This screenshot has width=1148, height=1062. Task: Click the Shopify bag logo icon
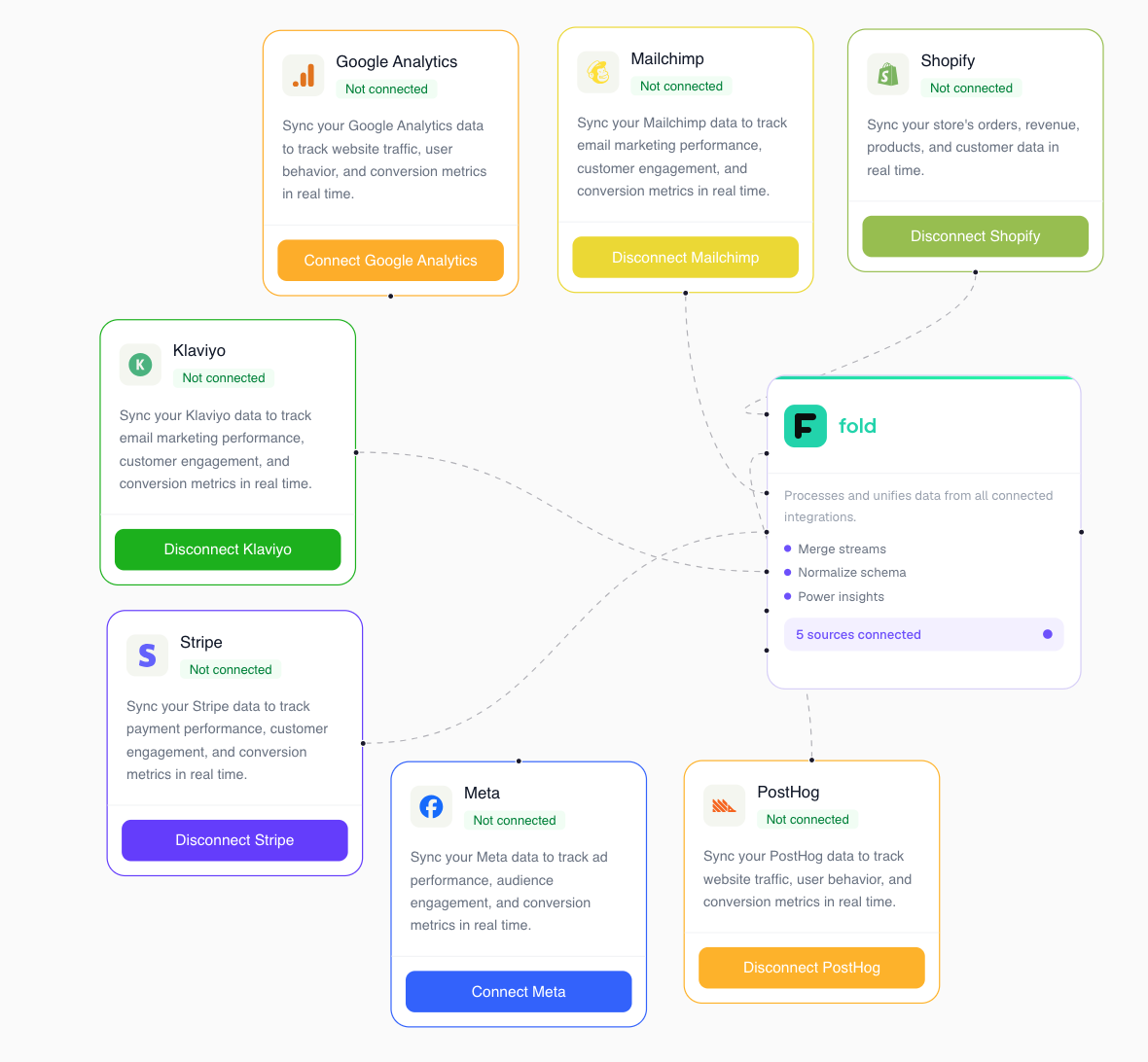[888, 74]
